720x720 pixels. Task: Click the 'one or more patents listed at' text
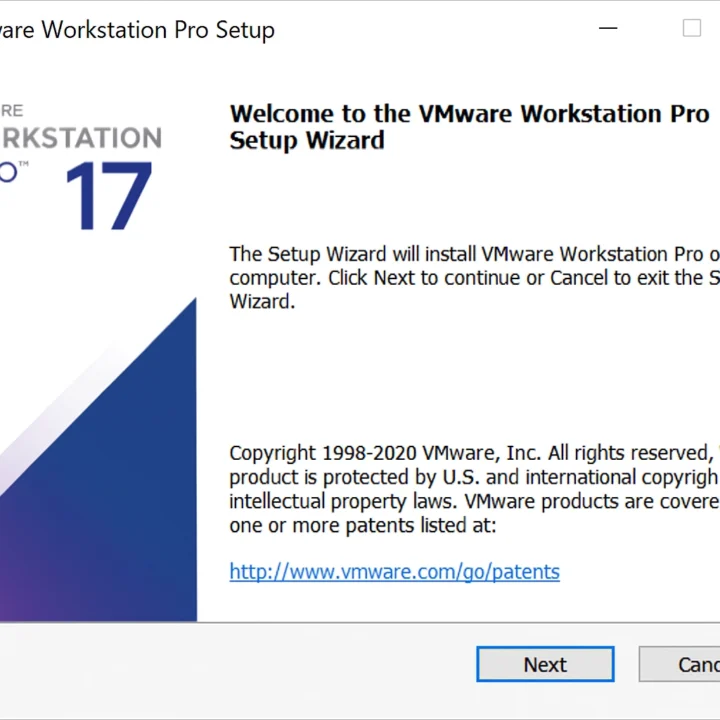coord(362,525)
